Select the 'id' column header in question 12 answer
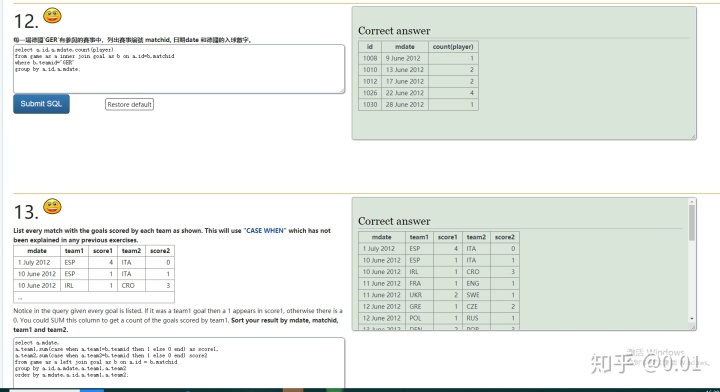The image size is (720, 392). click(370, 46)
